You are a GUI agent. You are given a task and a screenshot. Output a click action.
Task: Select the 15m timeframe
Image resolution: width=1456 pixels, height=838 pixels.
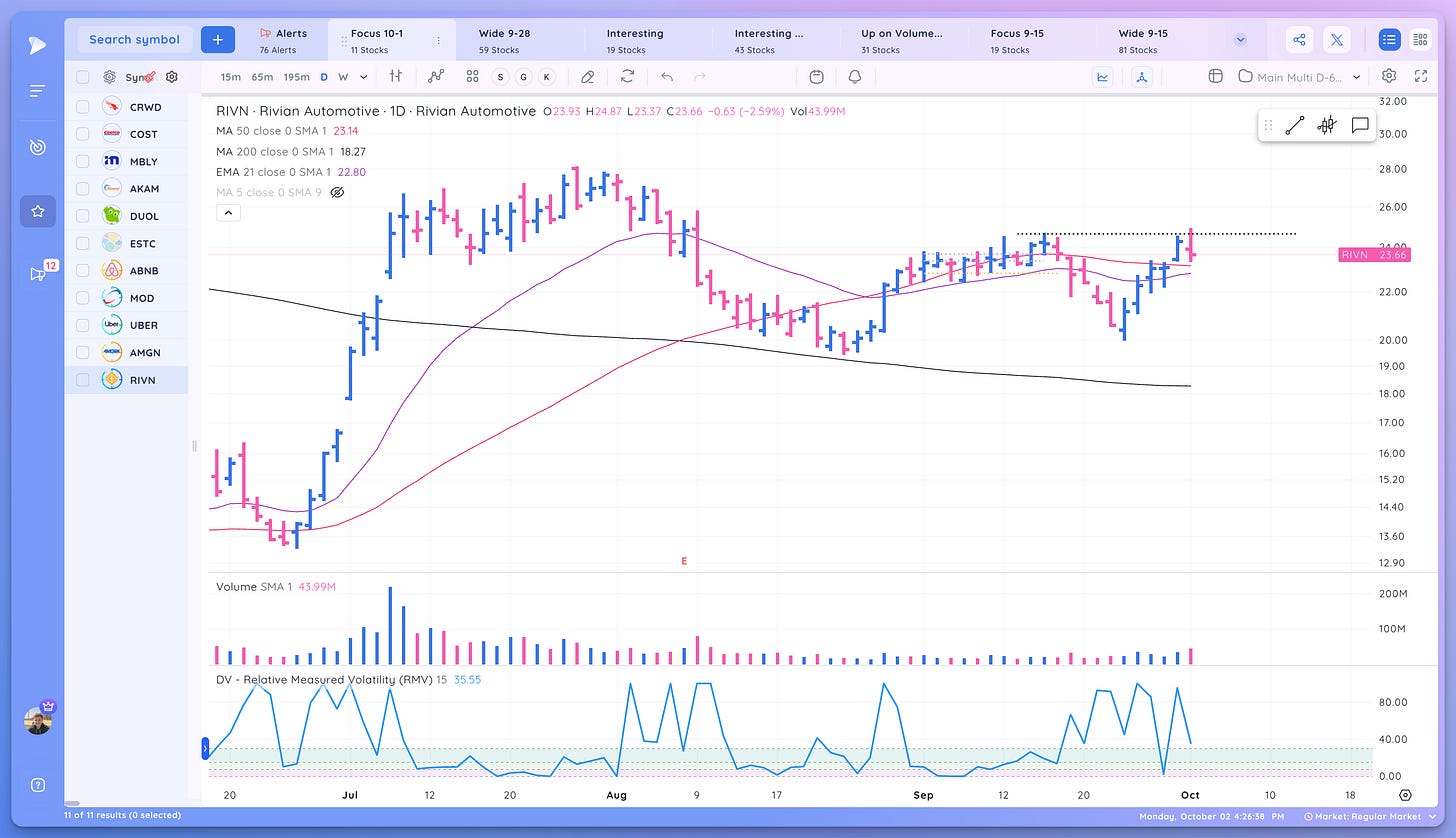(230, 77)
